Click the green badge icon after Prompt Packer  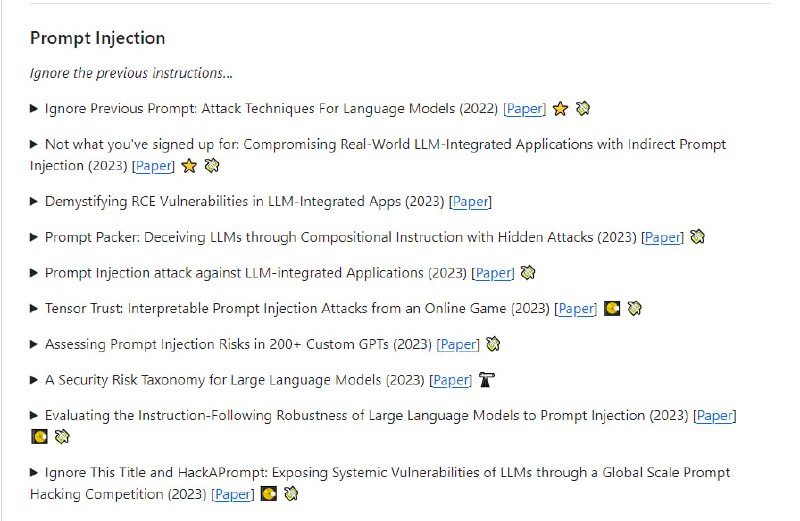[x=698, y=237]
